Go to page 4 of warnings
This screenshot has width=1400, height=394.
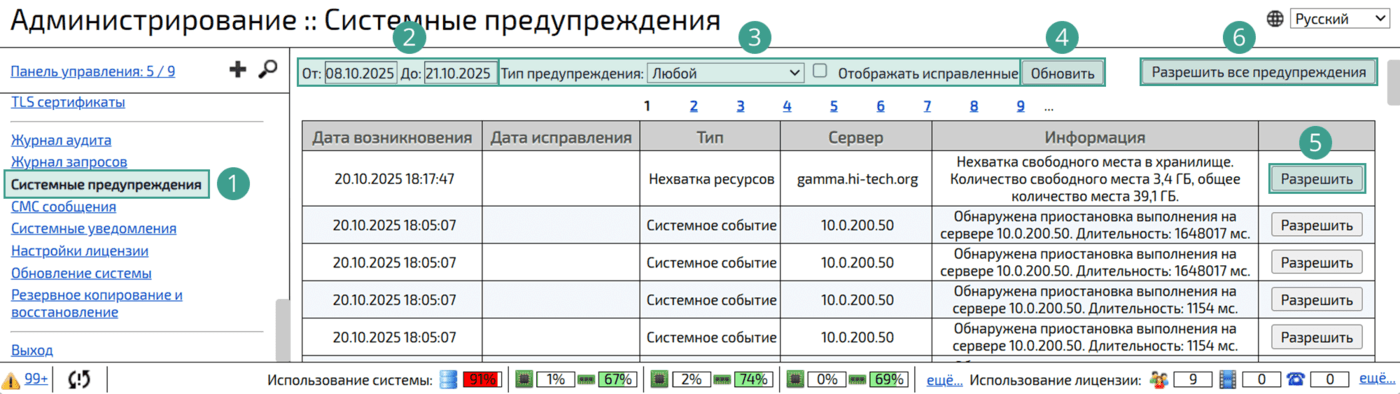click(787, 106)
